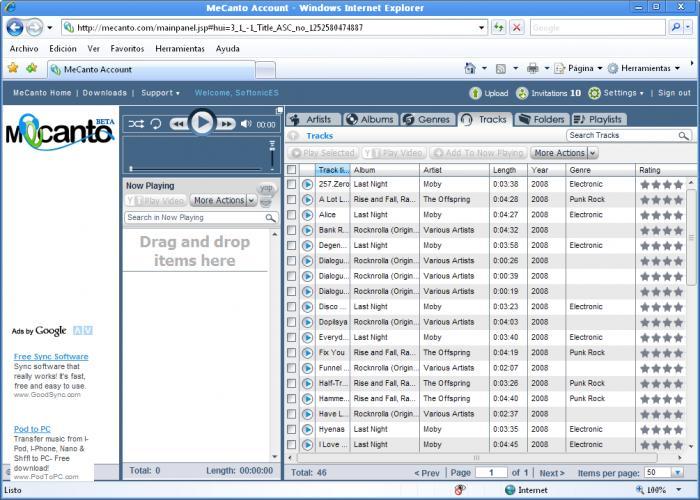Click the IE print icon

(533, 68)
